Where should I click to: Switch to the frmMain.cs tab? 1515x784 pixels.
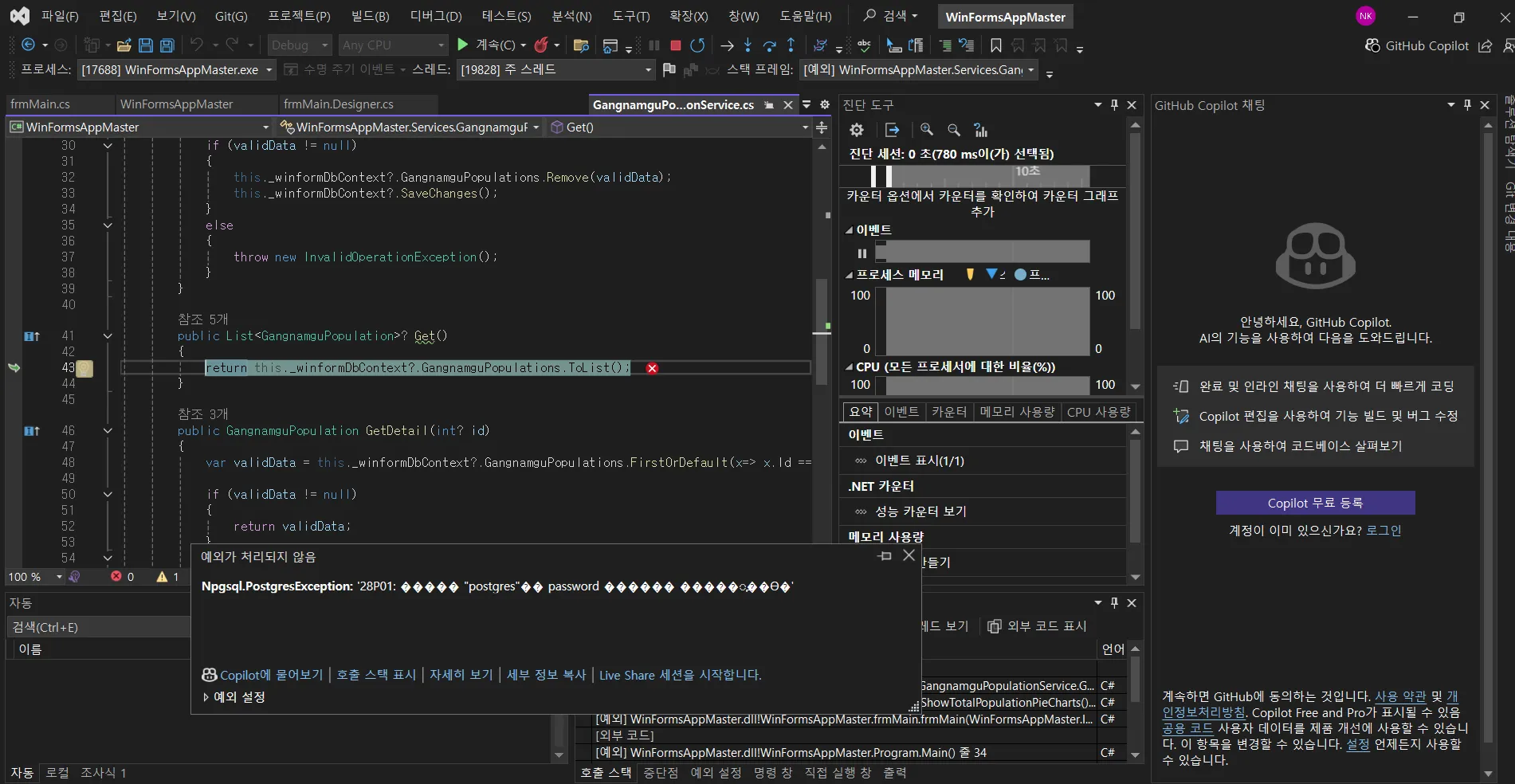(x=41, y=104)
